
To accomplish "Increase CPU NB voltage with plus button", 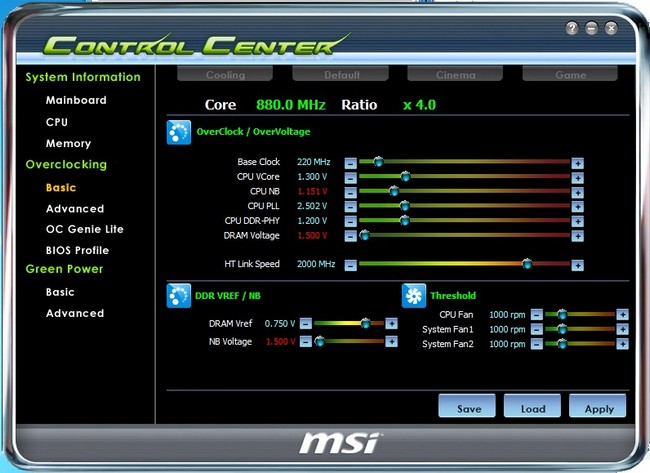I will (577, 192).
